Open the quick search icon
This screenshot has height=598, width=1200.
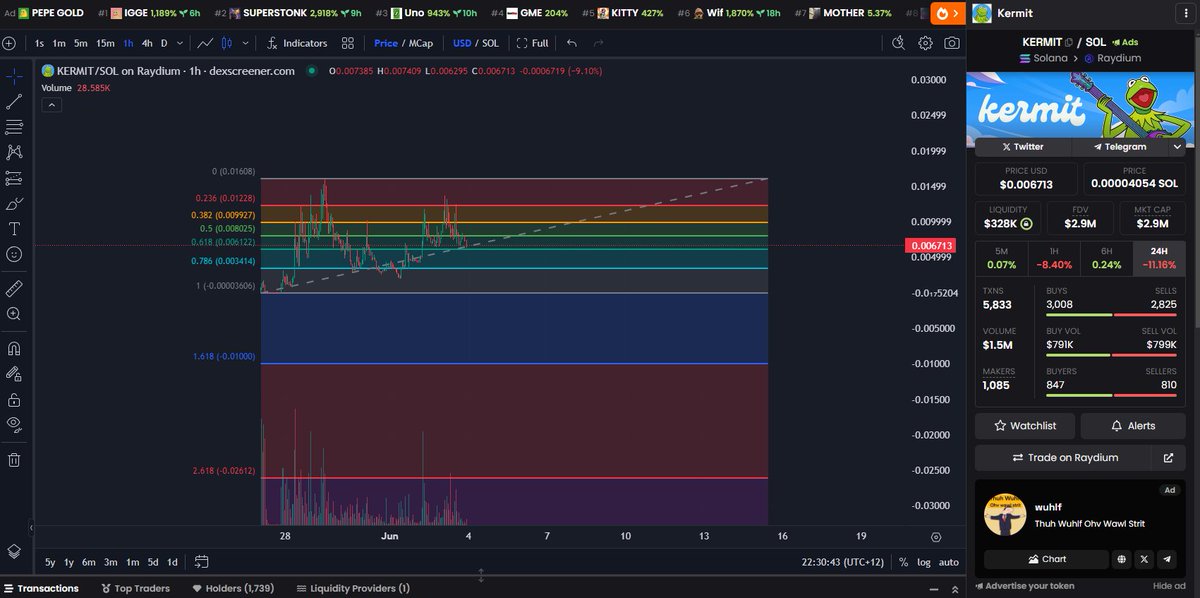[x=898, y=43]
